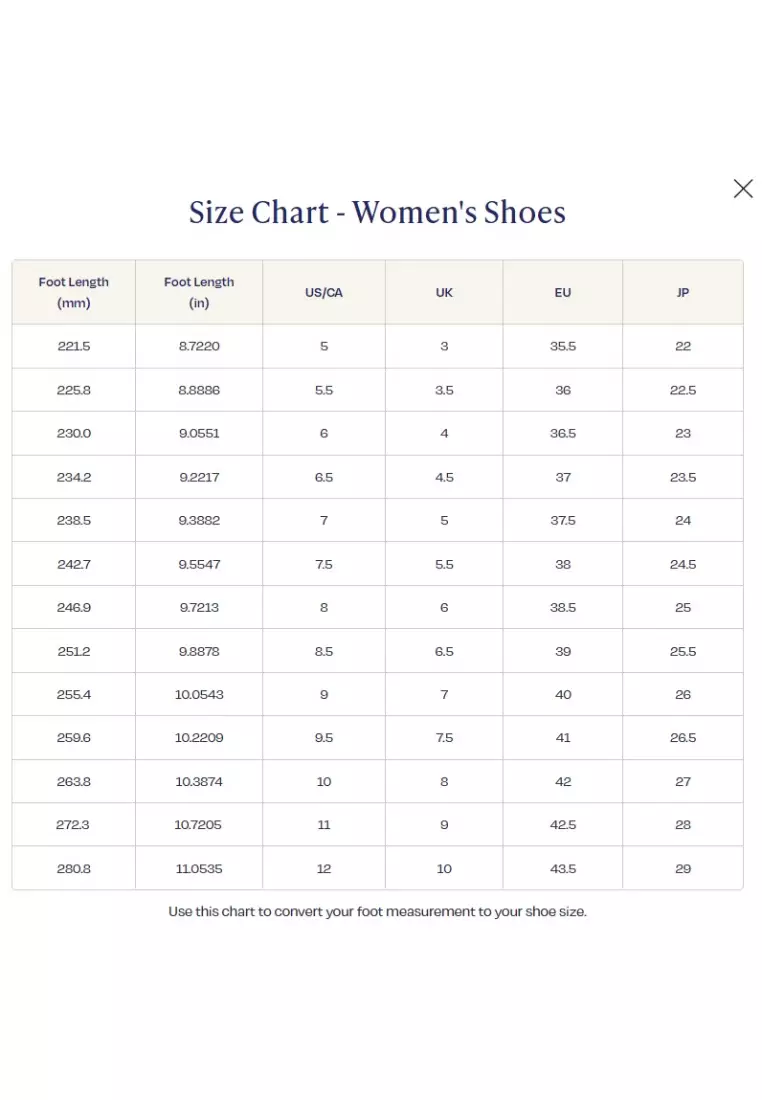The width and height of the screenshot is (762, 1100).
Task: Click the UK size 6.5 cell
Action: 443,650
